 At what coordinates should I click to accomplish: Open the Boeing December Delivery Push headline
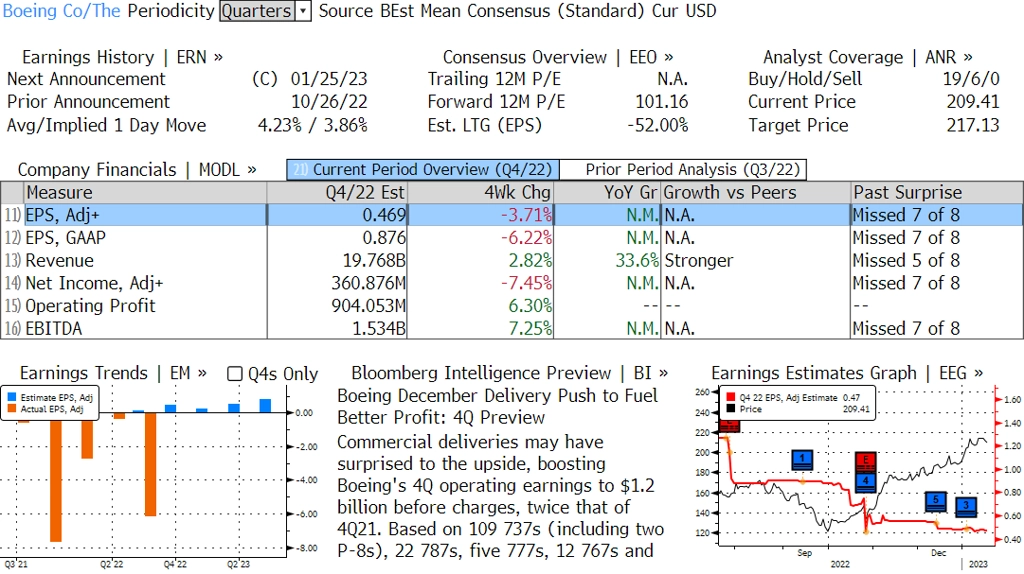click(x=497, y=407)
